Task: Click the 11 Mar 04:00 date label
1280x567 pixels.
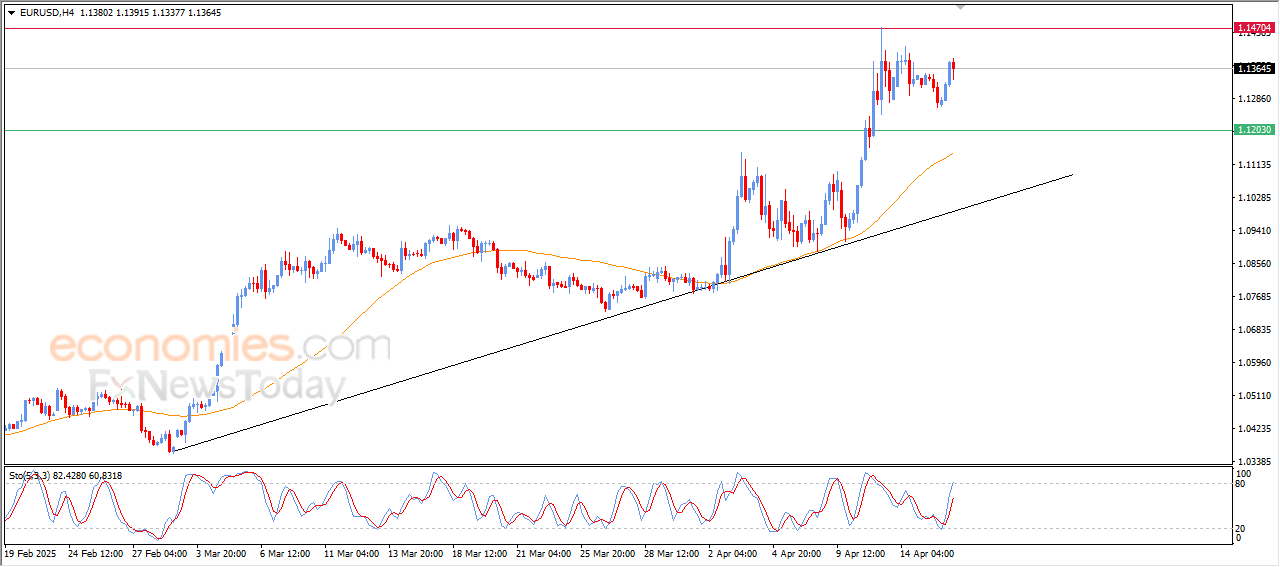Action: pyautogui.click(x=350, y=553)
